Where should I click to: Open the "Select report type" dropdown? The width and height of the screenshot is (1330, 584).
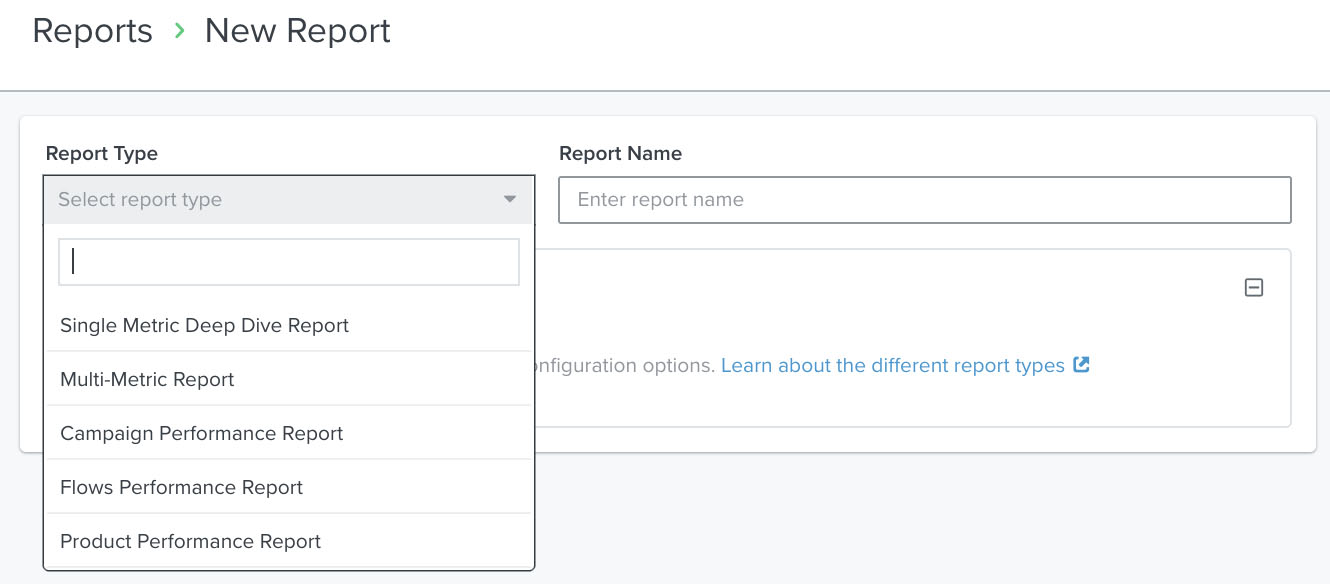click(289, 199)
